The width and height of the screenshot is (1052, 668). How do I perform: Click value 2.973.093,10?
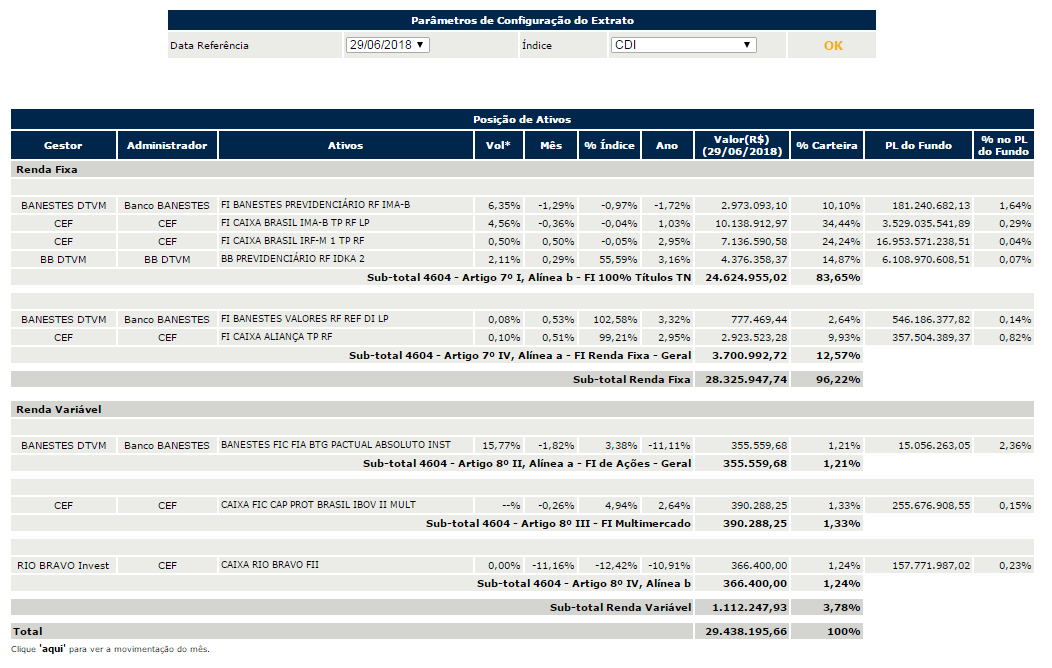coord(753,205)
